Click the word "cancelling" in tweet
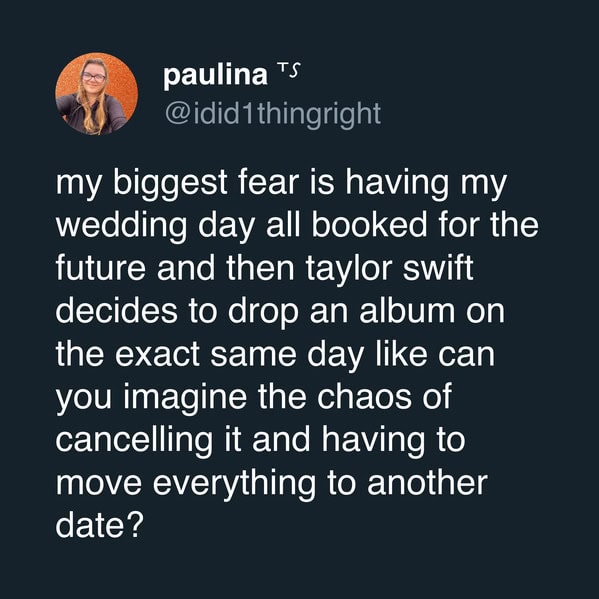 (x=134, y=441)
